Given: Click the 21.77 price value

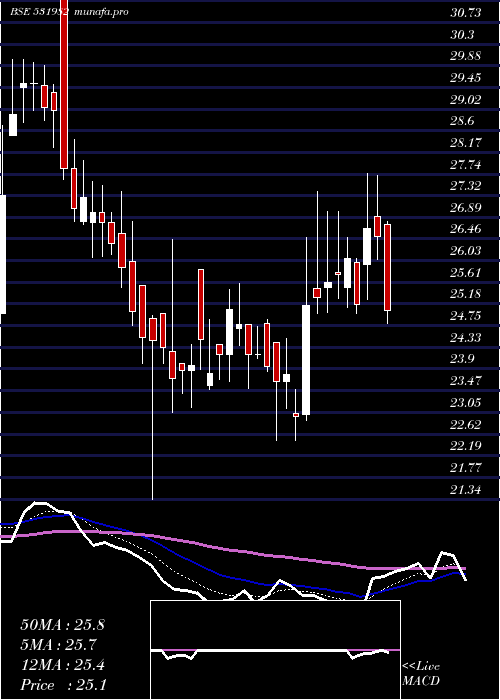Looking at the screenshot, I should pos(466,468).
